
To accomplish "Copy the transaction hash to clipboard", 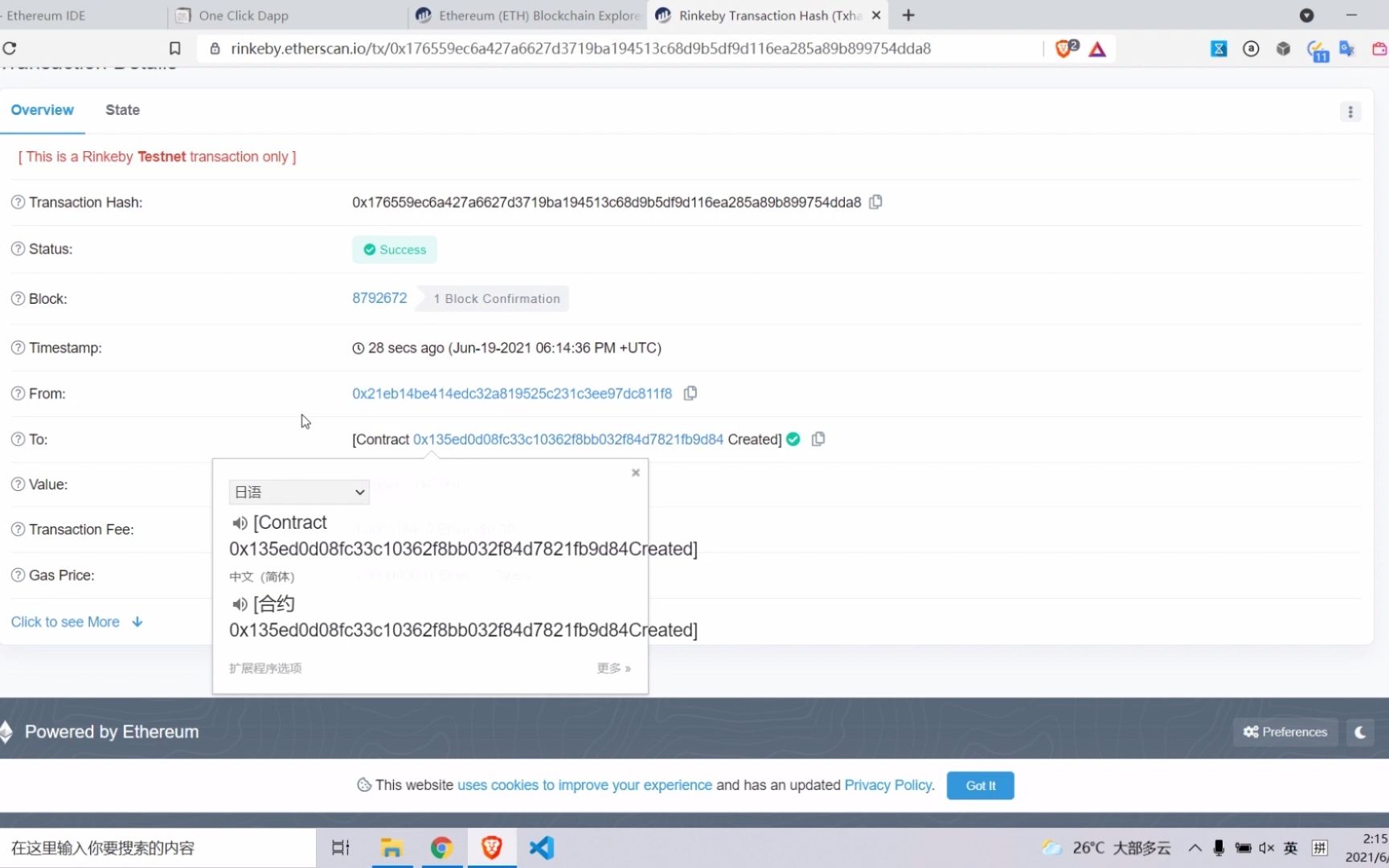I will coord(876,202).
